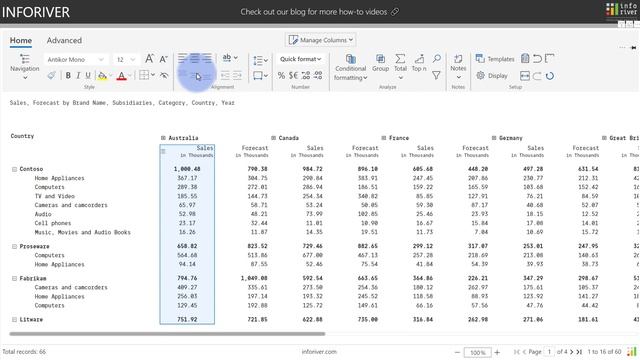Collapse the Proseware row group

(x=14, y=247)
